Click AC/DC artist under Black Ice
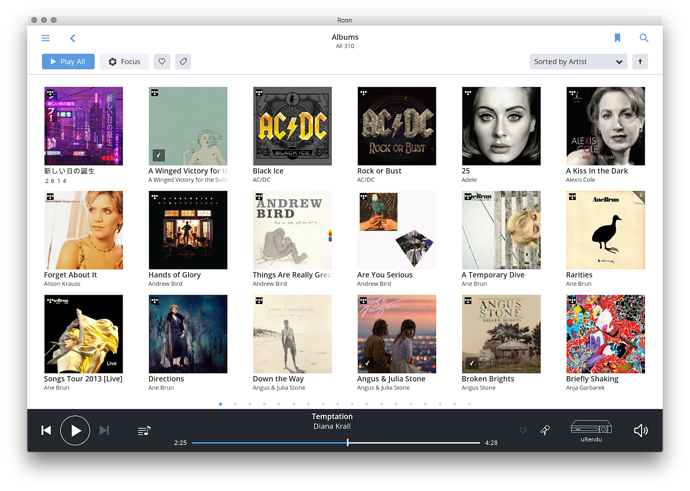Screen dimensions: 690x491 coord(261,180)
